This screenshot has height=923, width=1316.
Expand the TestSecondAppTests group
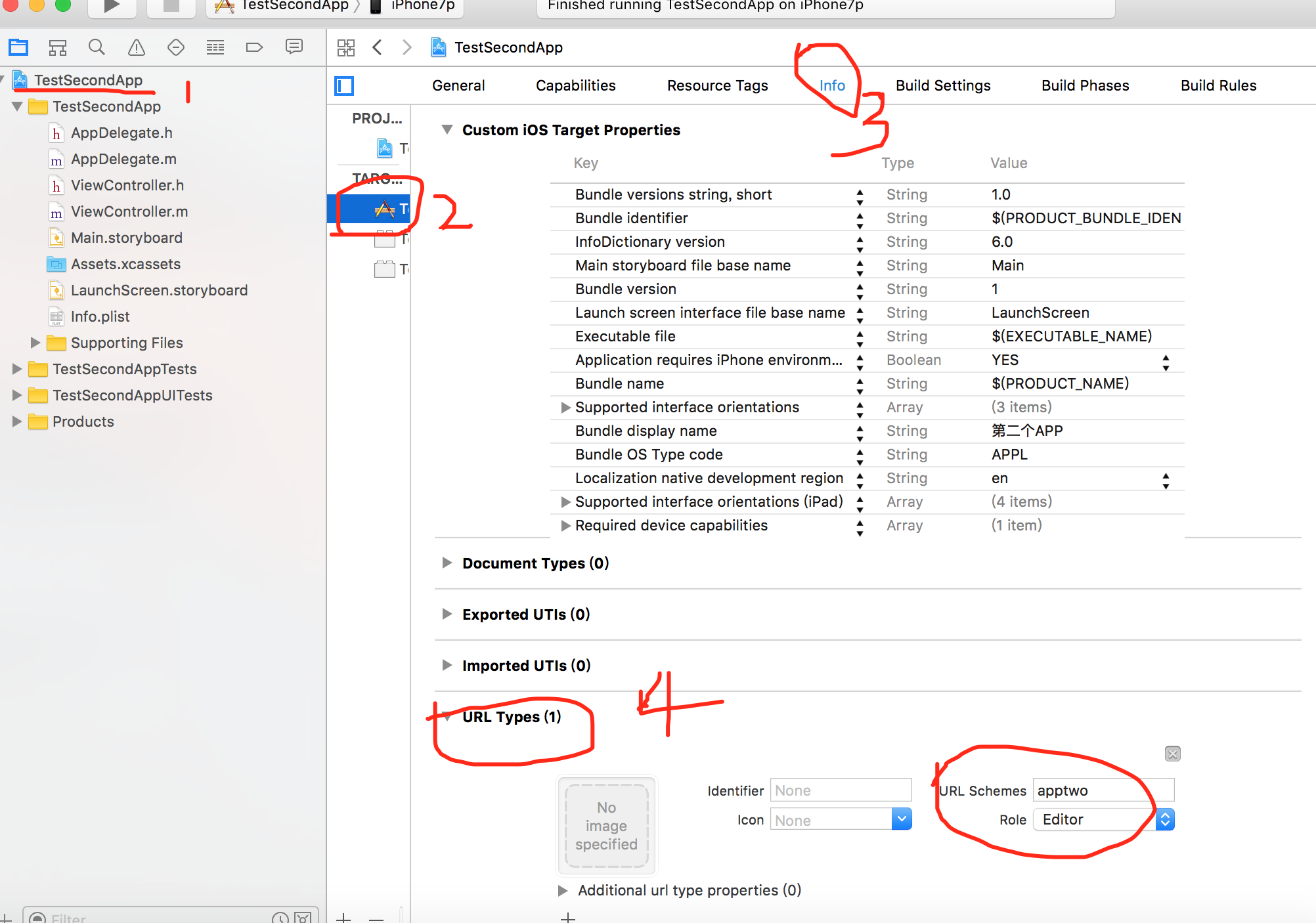tap(17, 369)
